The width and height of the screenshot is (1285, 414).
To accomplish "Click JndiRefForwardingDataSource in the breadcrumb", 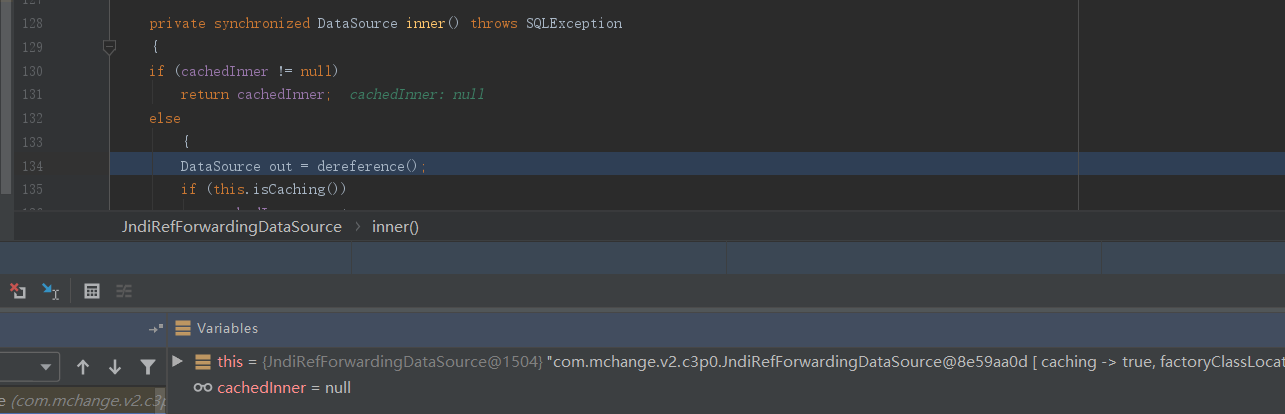I will tap(231, 227).
